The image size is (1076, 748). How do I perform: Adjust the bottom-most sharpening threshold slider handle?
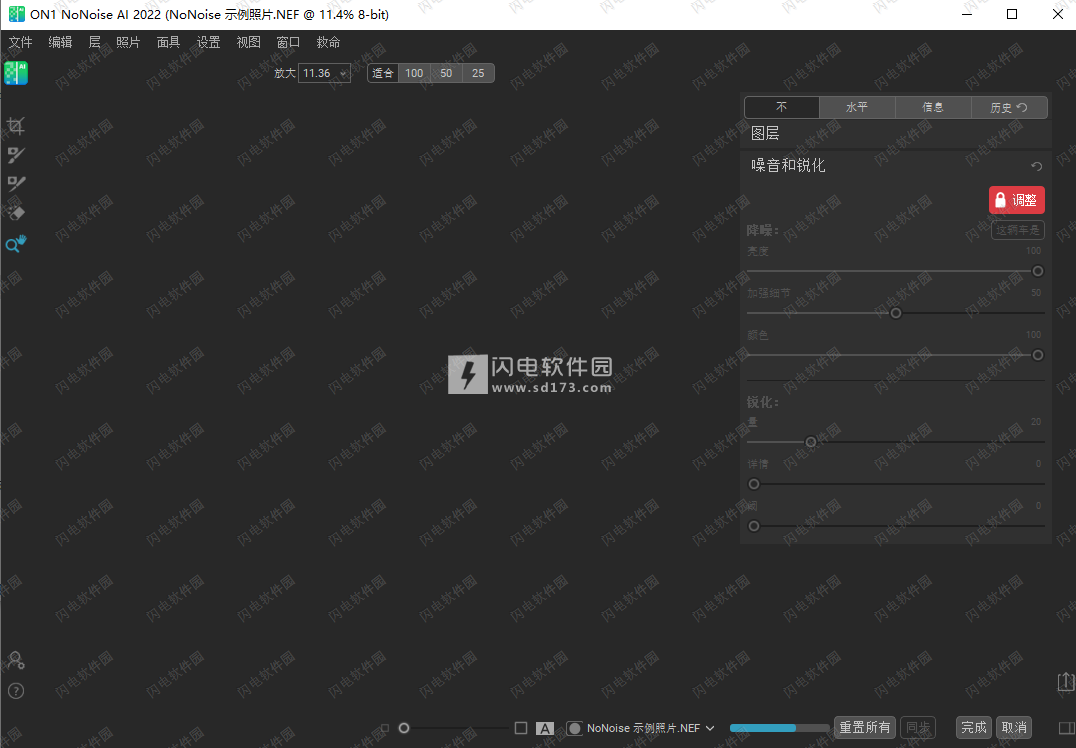click(753, 526)
